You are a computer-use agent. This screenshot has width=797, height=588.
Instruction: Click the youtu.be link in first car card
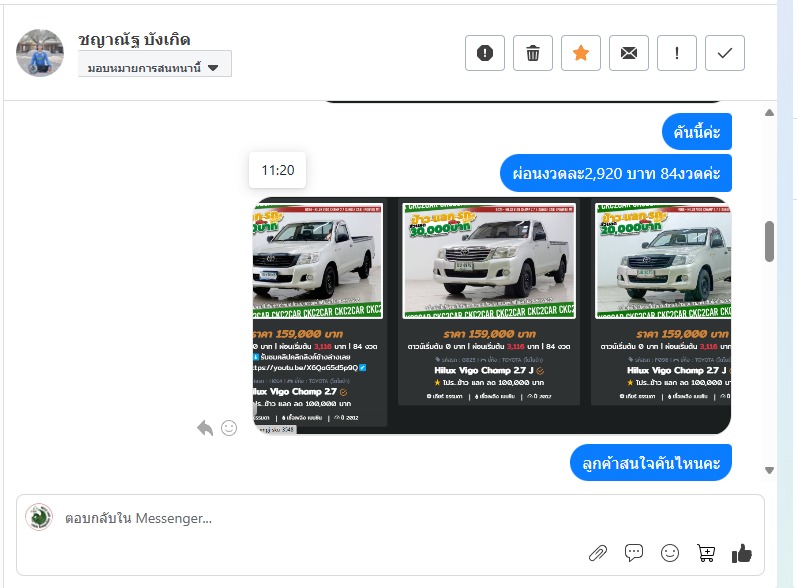click(x=306, y=367)
